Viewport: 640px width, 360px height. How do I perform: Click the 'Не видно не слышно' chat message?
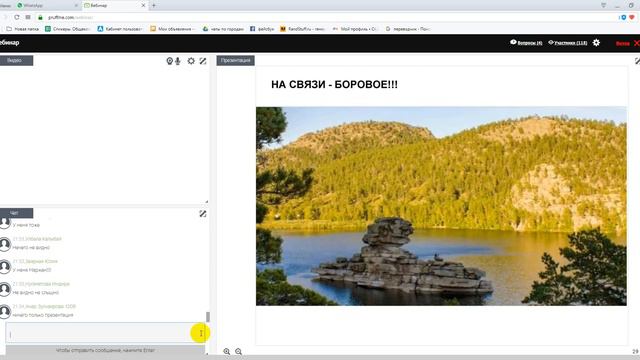coord(36,292)
